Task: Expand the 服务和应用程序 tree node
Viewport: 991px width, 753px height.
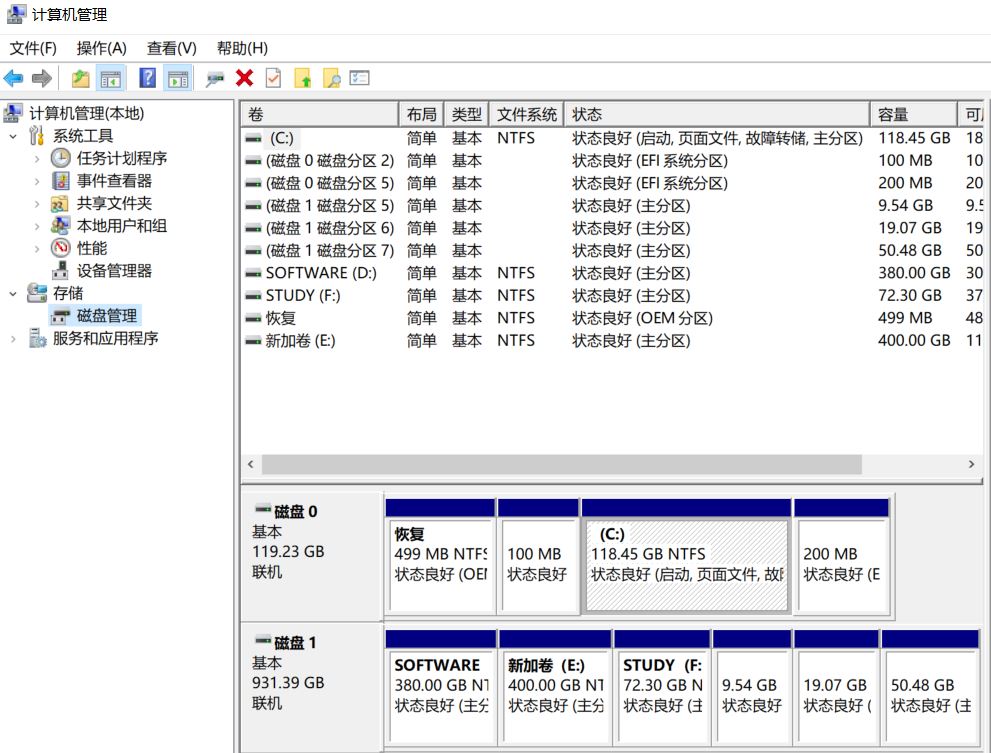Action: pos(13,339)
